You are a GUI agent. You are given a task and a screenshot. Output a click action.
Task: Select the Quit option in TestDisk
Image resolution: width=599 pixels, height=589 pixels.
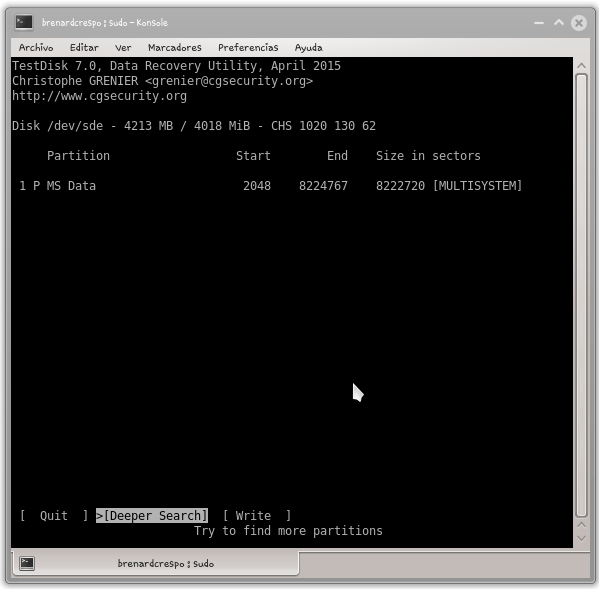[54, 516]
